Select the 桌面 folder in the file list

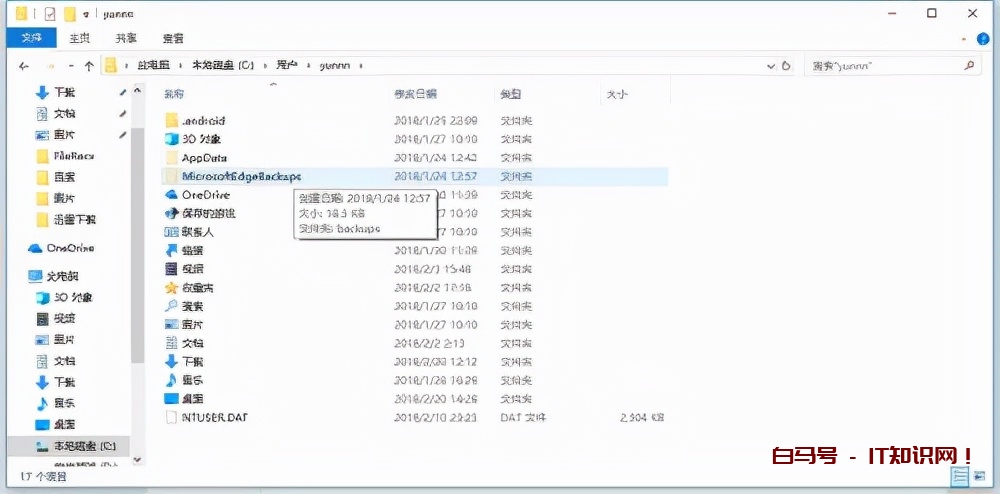point(184,398)
